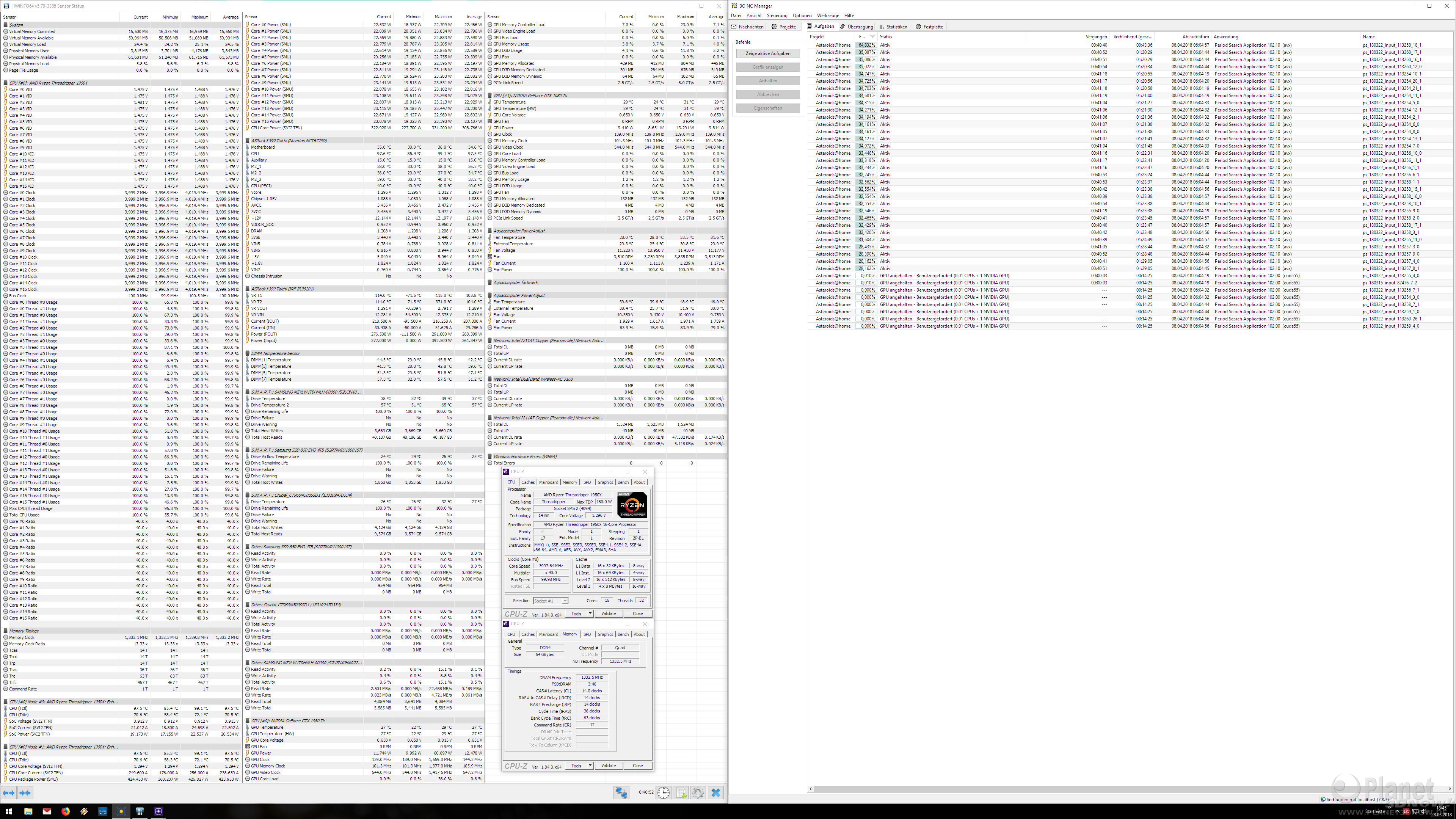
Task: Switch to Übertragung tab
Action: pyautogui.click(x=856, y=27)
